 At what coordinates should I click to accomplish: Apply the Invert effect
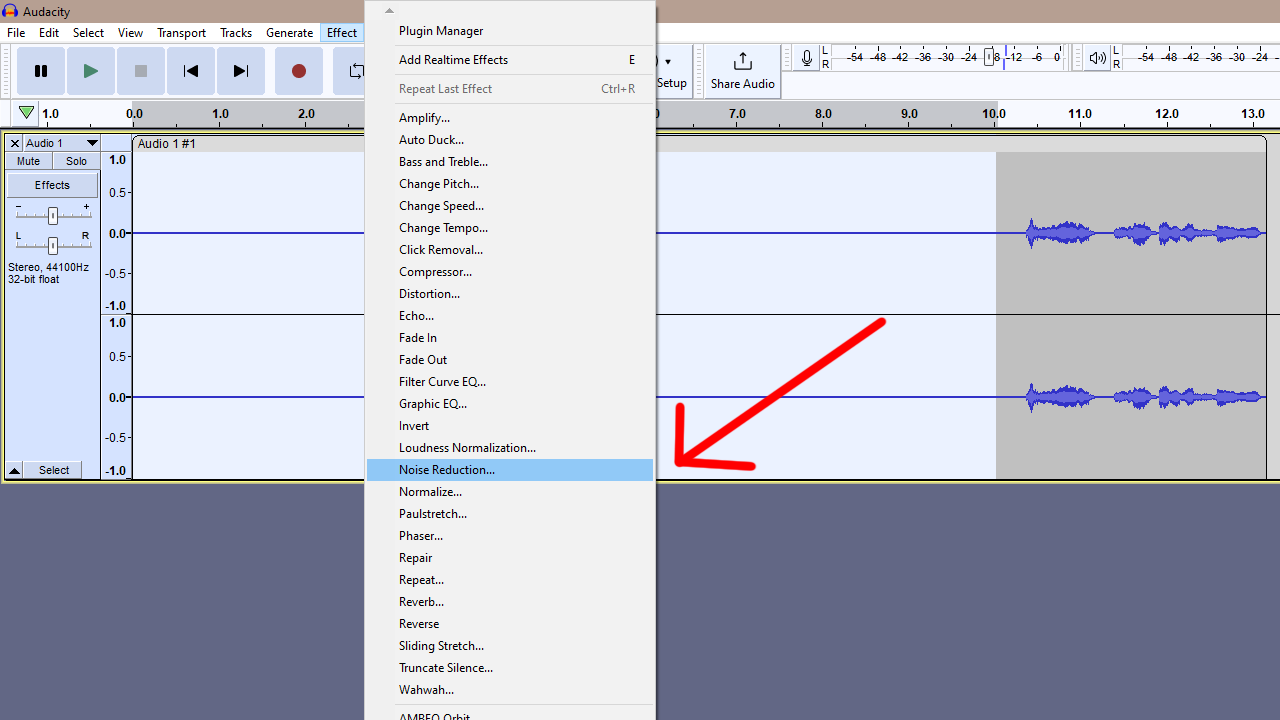(x=510, y=426)
